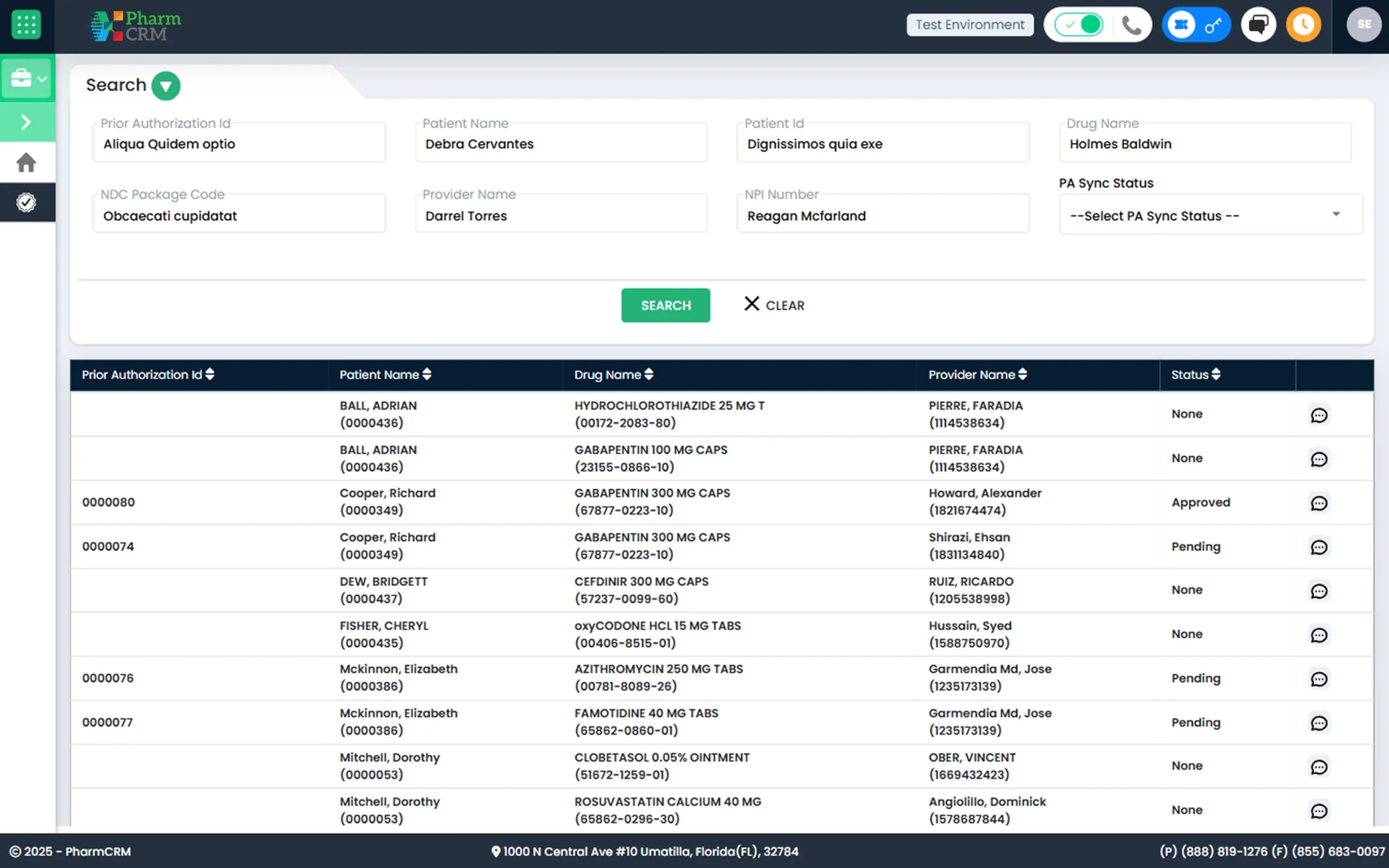Click the Provider Name search field
This screenshot has height=868, width=1389.
(x=561, y=214)
